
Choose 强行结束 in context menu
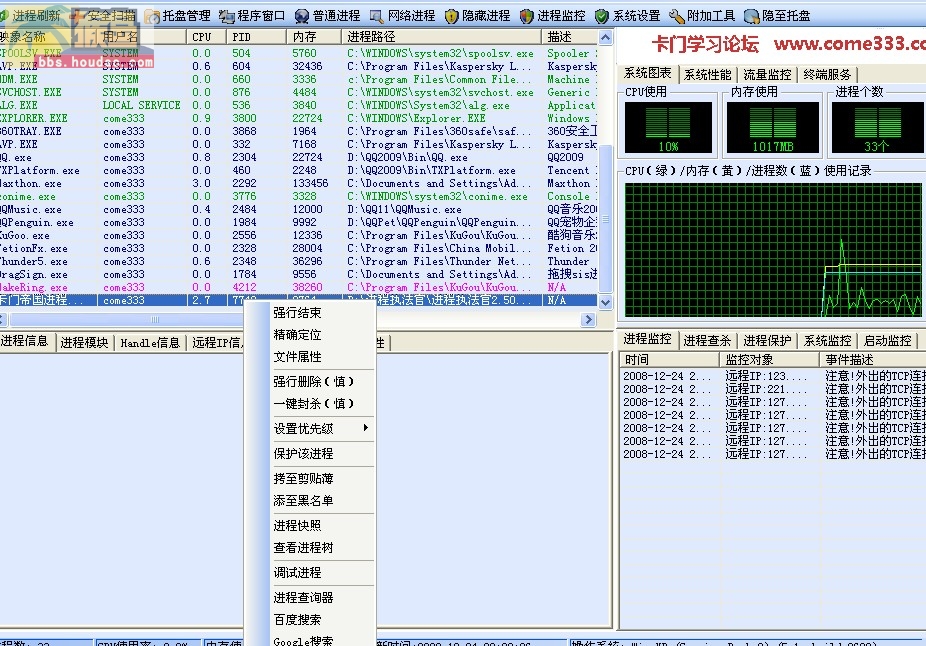(x=297, y=312)
